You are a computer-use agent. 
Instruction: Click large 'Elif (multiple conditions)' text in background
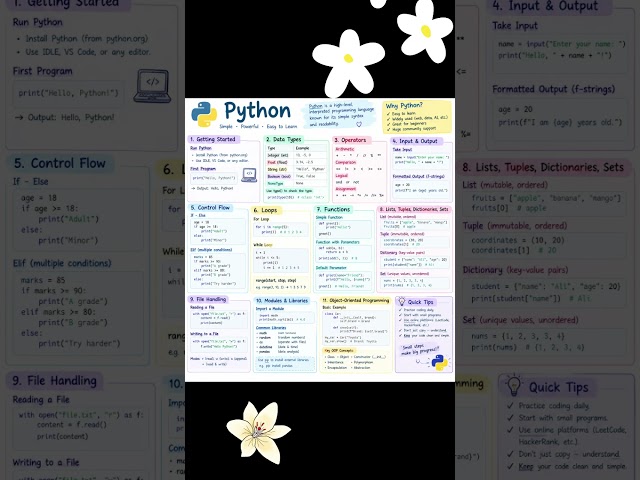[62, 263]
